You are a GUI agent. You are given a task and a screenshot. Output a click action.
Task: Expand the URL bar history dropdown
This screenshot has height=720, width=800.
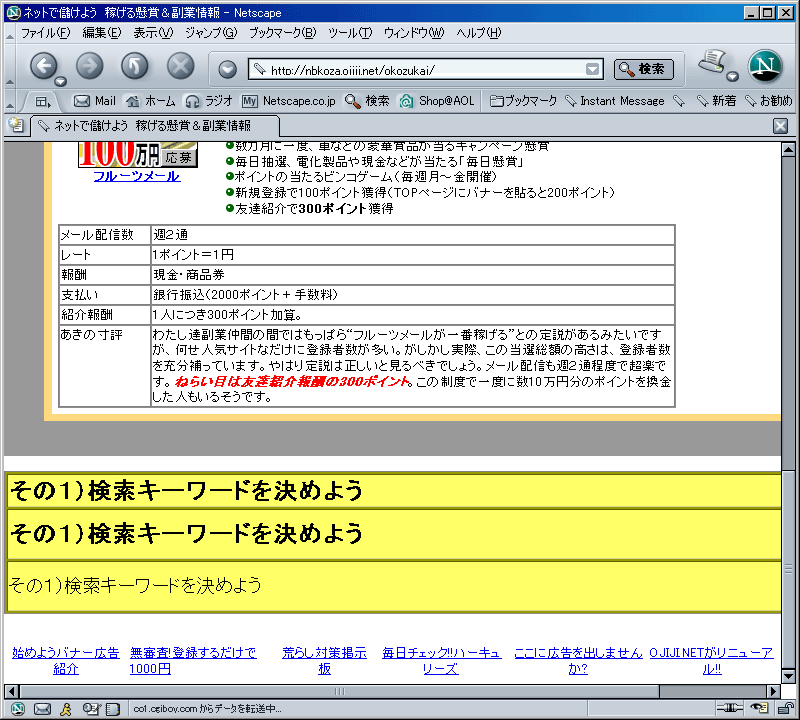pyautogui.click(x=592, y=69)
